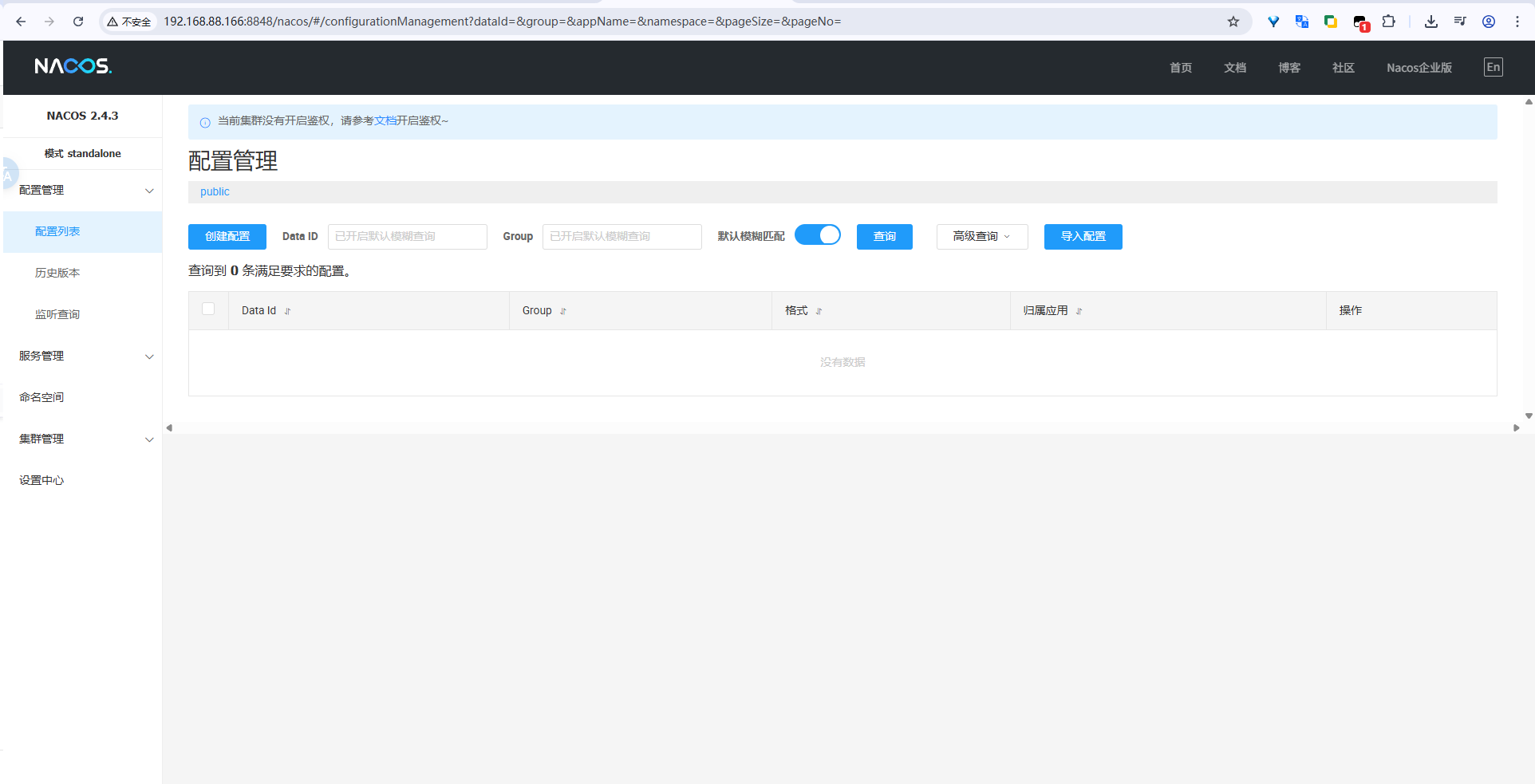Image resolution: width=1535 pixels, height=784 pixels.
Task: Sort table by Group column
Action: point(563,312)
